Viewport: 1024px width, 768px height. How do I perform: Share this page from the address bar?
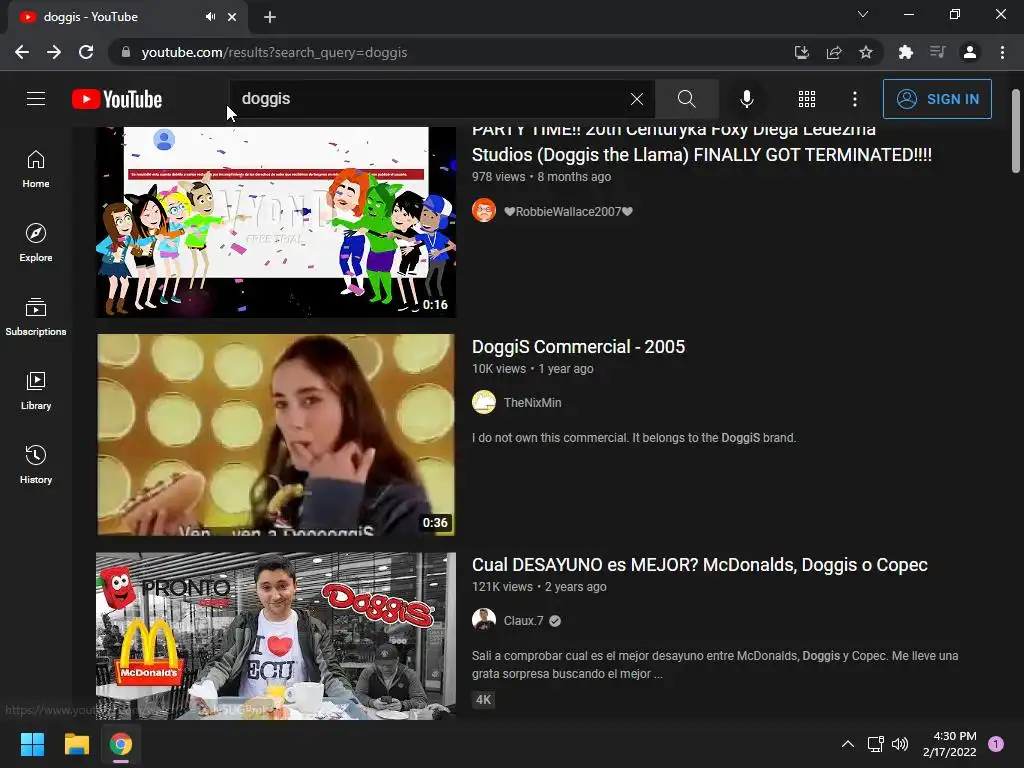(x=834, y=52)
